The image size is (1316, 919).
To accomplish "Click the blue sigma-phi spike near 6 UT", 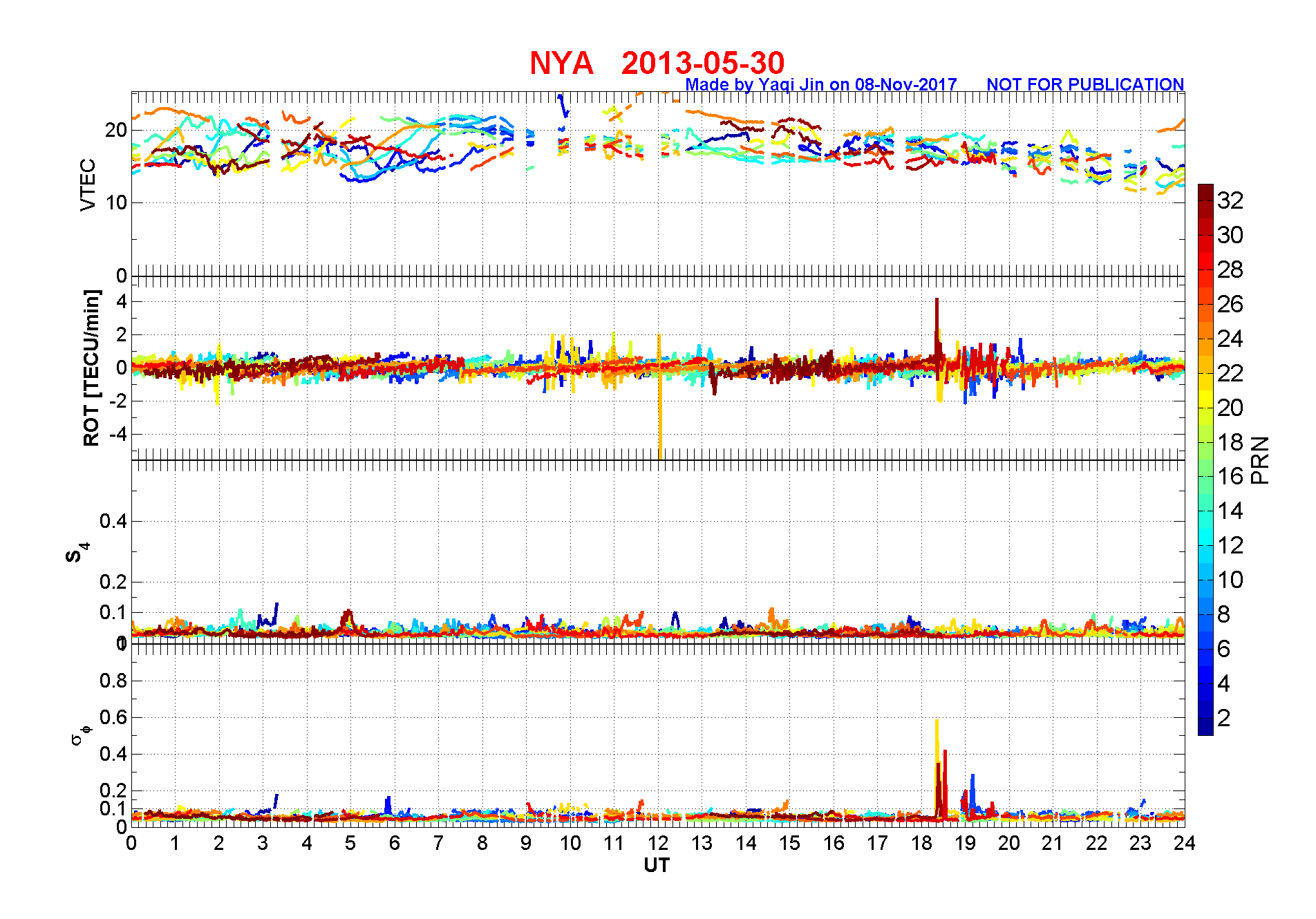I will pos(388,805).
